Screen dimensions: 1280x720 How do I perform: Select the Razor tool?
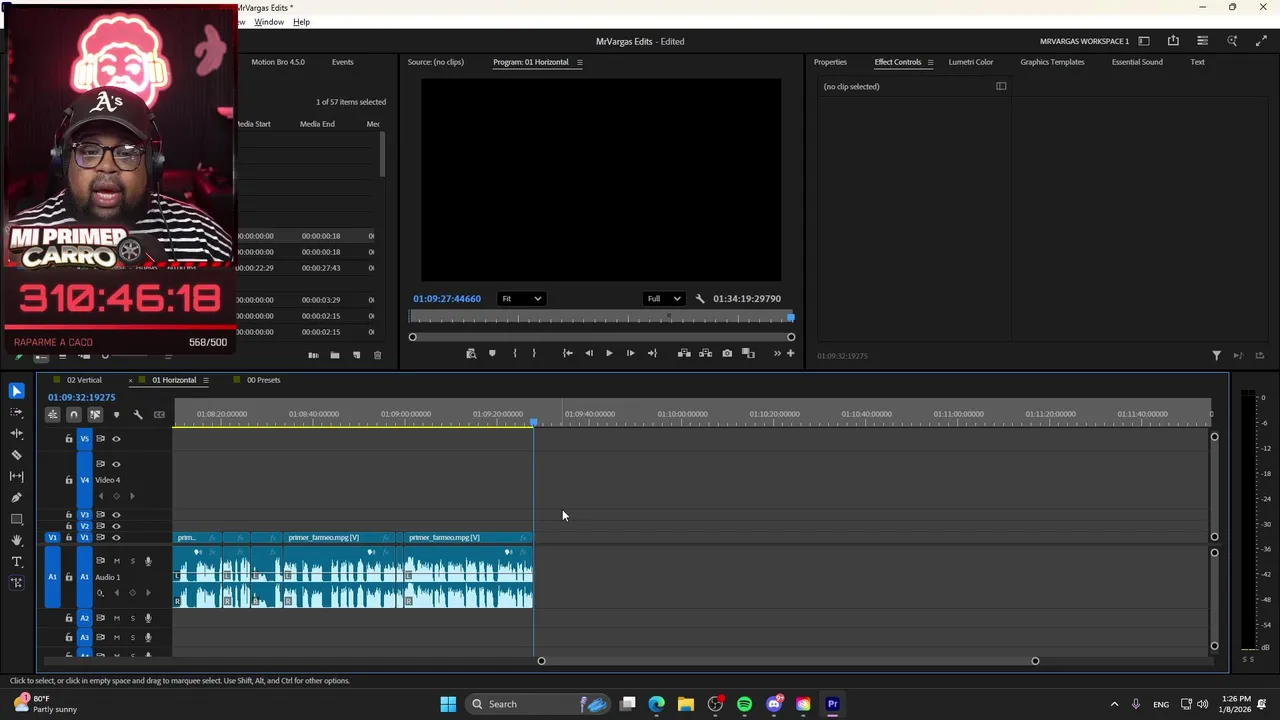[16, 455]
